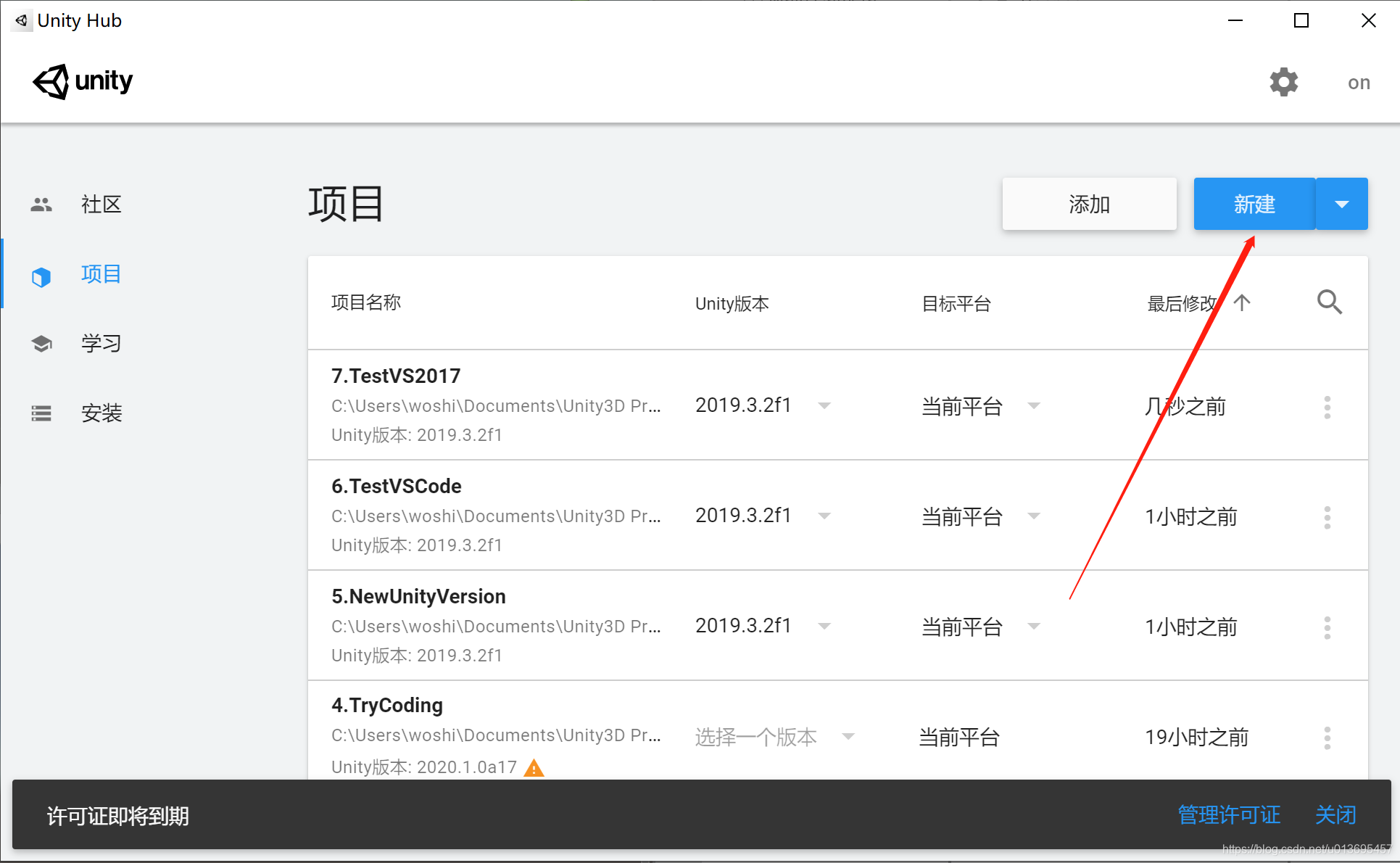This screenshot has width=1400, height=863.
Task: Sort by 项目名称 column header
Action: (x=366, y=302)
